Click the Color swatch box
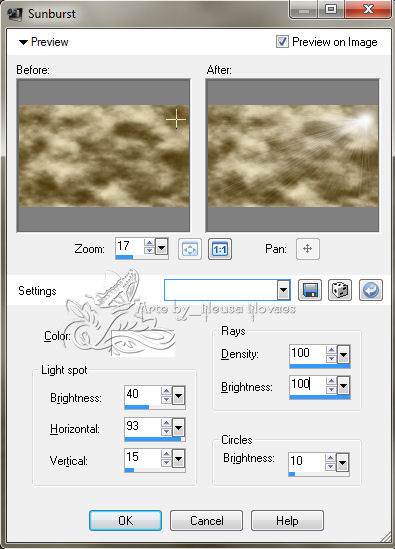395x549 pixels. coord(143,343)
